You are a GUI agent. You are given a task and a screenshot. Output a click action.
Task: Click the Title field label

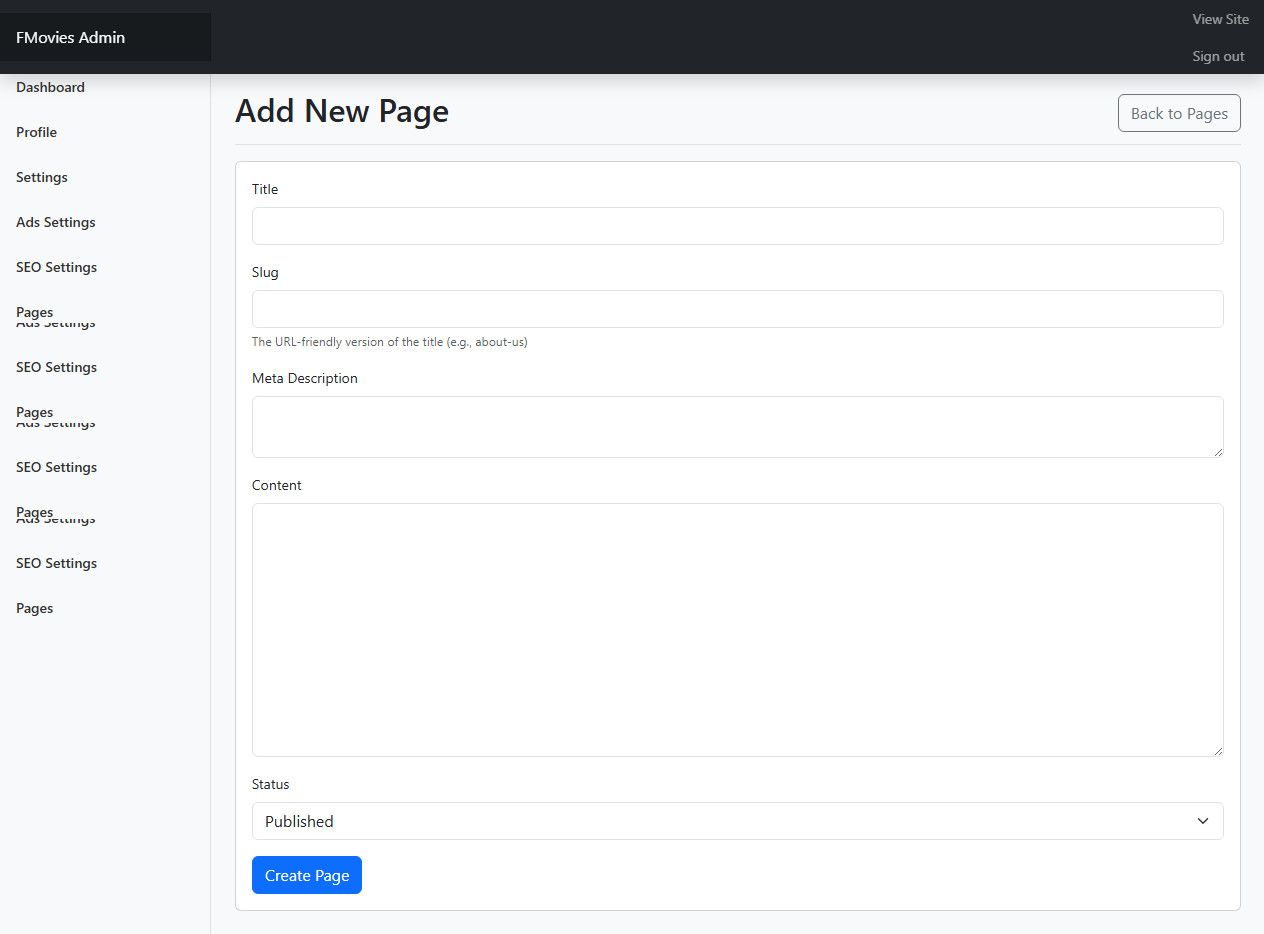point(265,189)
